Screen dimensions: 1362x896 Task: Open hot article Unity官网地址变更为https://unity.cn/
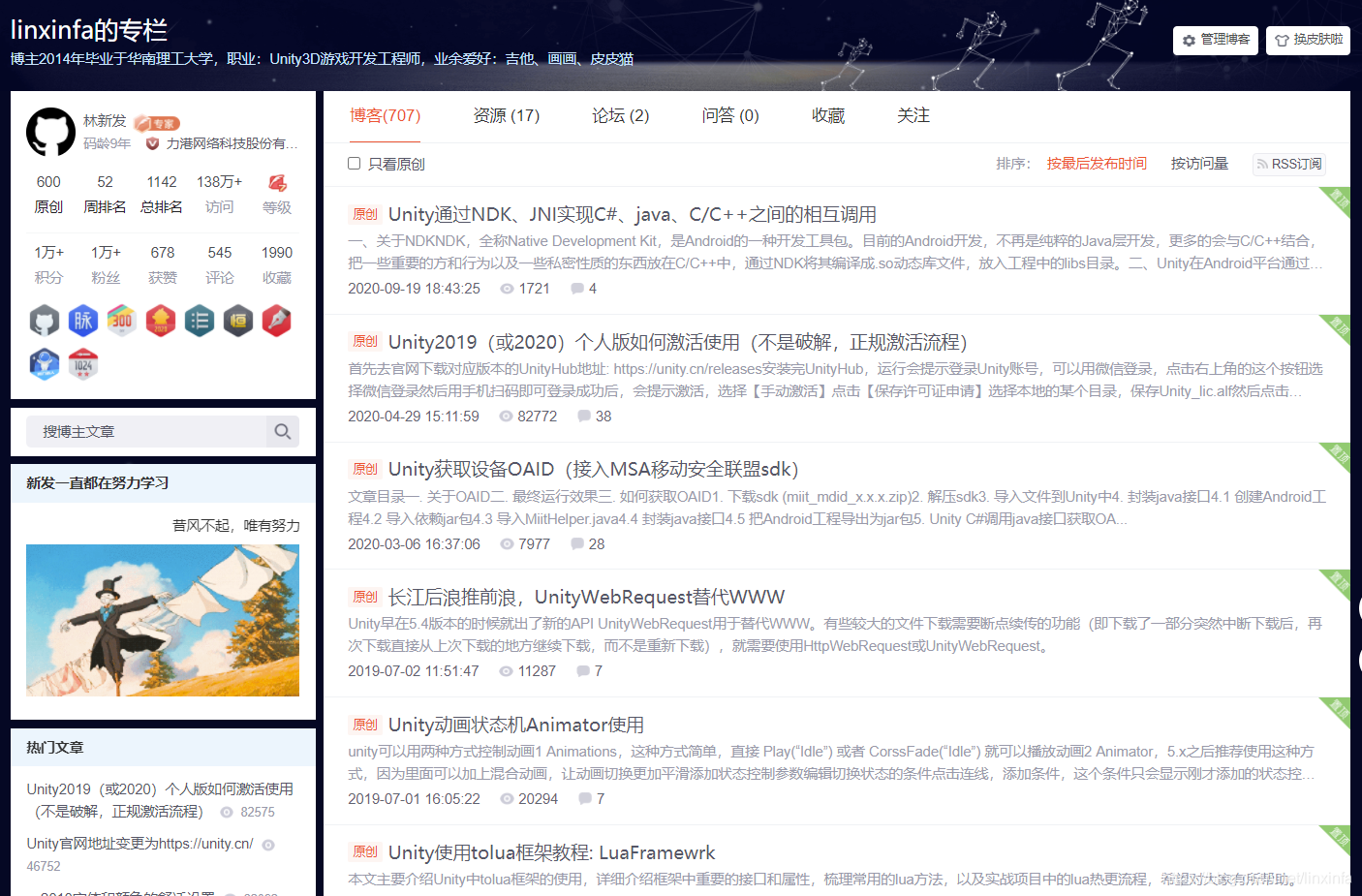139,844
